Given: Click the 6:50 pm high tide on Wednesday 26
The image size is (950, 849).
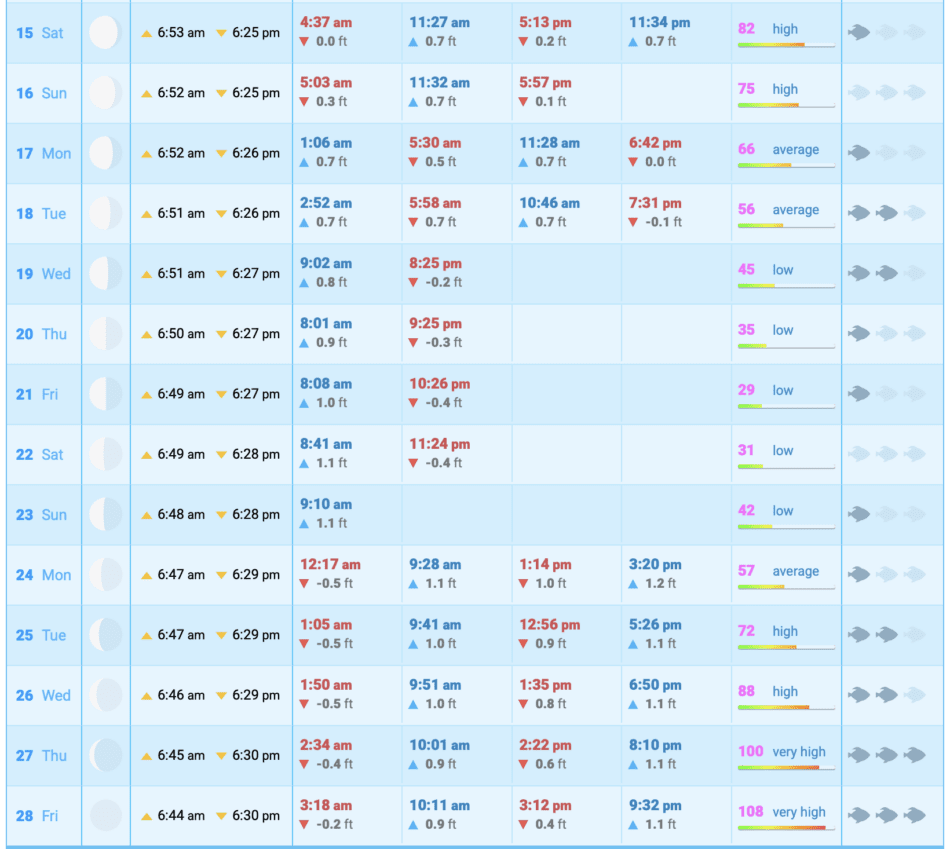Looking at the screenshot, I should (x=655, y=686).
